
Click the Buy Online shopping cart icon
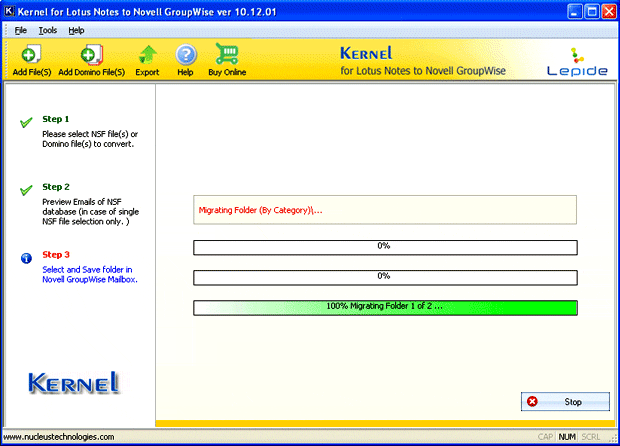[x=227, y=53]
